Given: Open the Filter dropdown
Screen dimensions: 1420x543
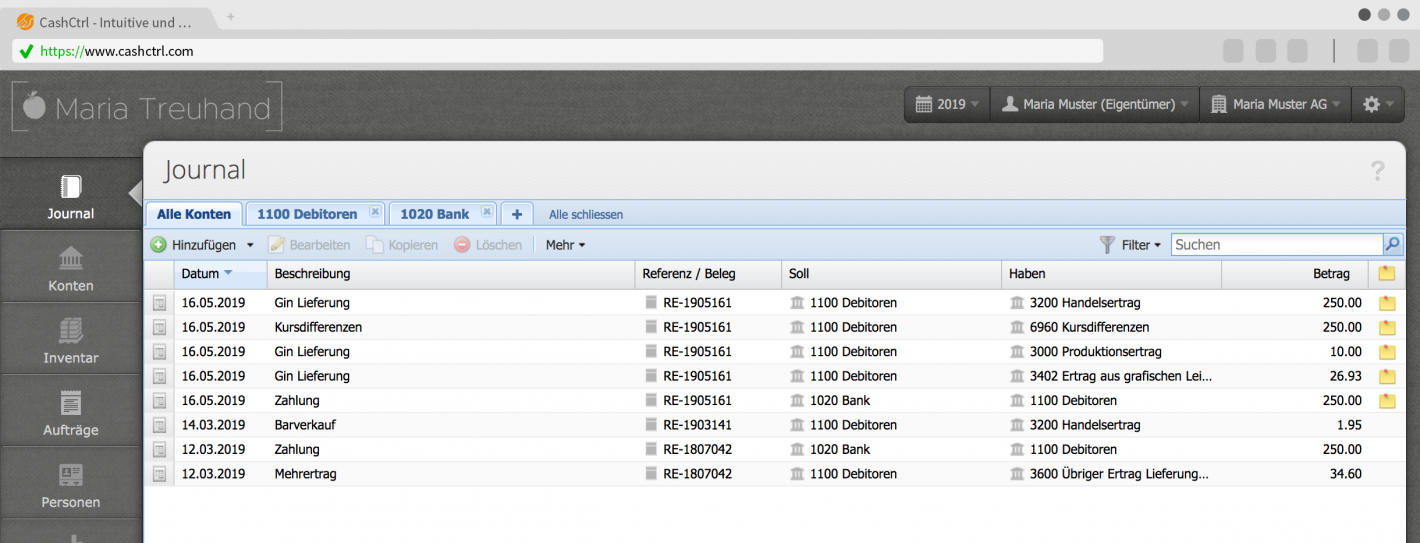Looking at the screenshot, I should pos(1131,245).
